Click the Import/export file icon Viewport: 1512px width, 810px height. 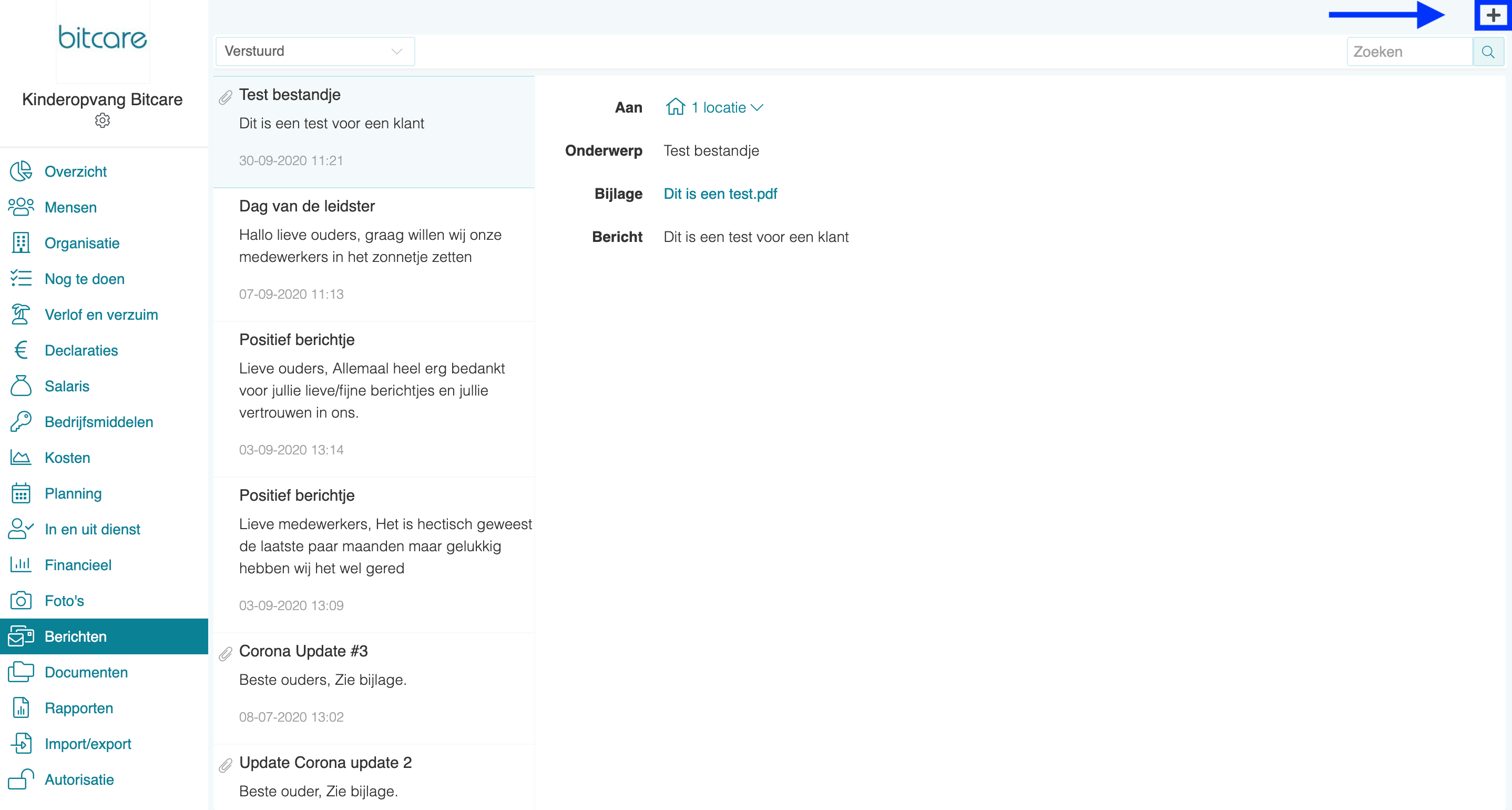point(21,744)
